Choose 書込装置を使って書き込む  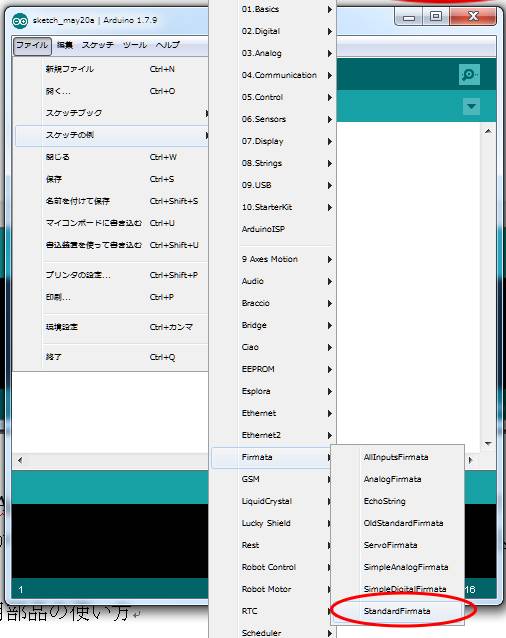pos(111,245)
